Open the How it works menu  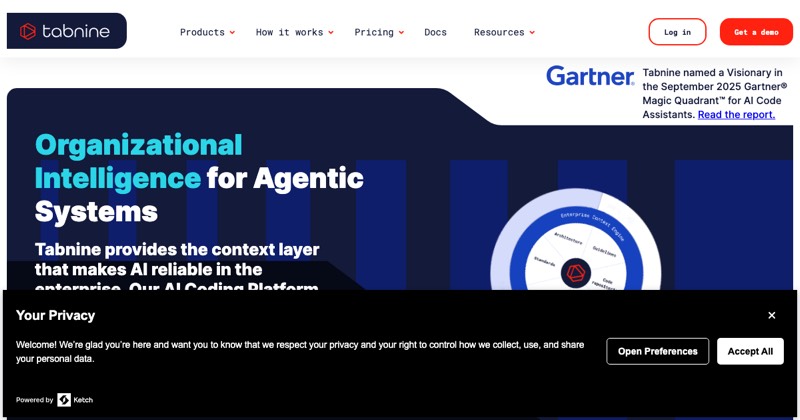(289, 32)
